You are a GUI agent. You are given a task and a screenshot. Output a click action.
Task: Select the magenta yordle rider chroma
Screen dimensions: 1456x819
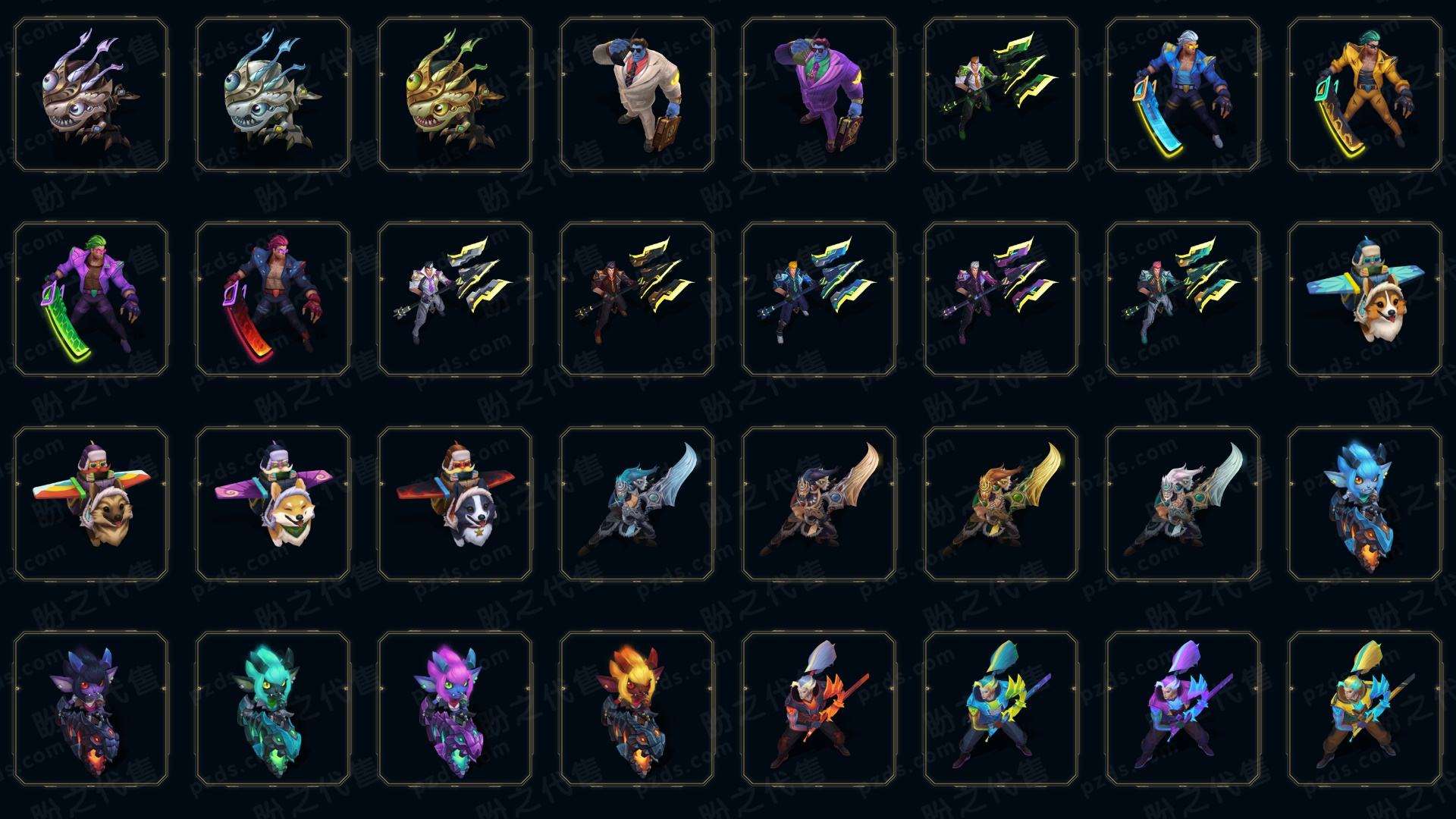pos(455,708)
